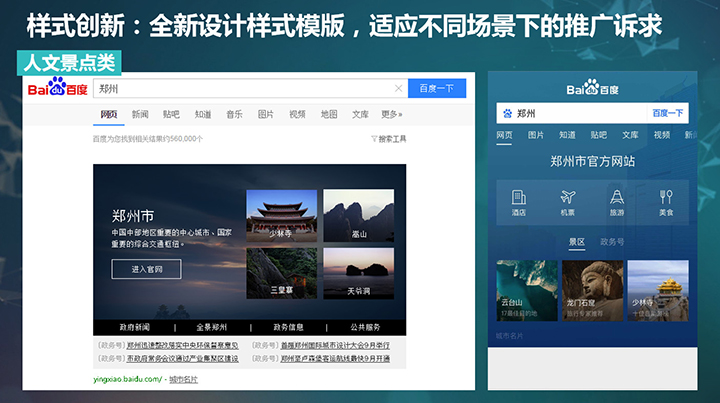Viewport: 720px width, 403px height.
Task: Tap the hotel (酒店) icon
Action: point(519,200)
